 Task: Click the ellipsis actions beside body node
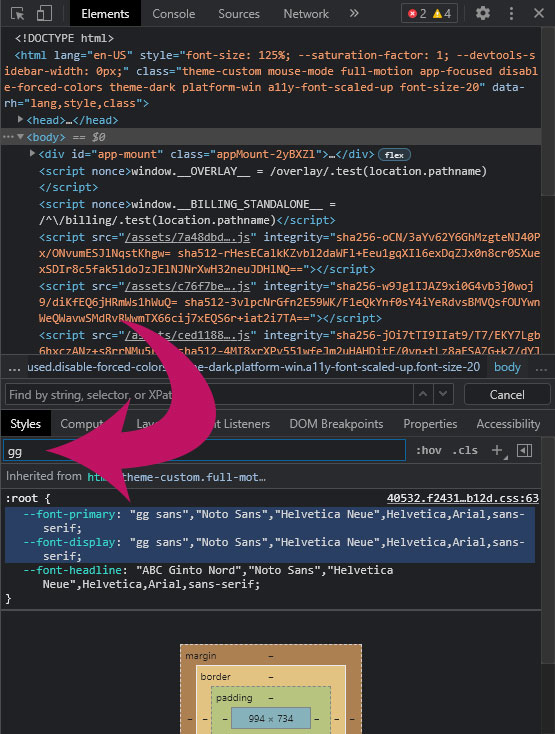(8, 137)
